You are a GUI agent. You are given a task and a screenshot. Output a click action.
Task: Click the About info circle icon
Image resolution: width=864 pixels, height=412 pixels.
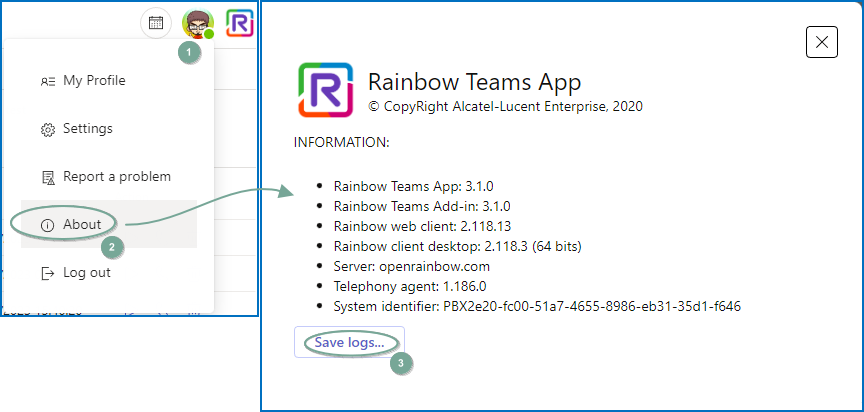click(x=48, y=225)
